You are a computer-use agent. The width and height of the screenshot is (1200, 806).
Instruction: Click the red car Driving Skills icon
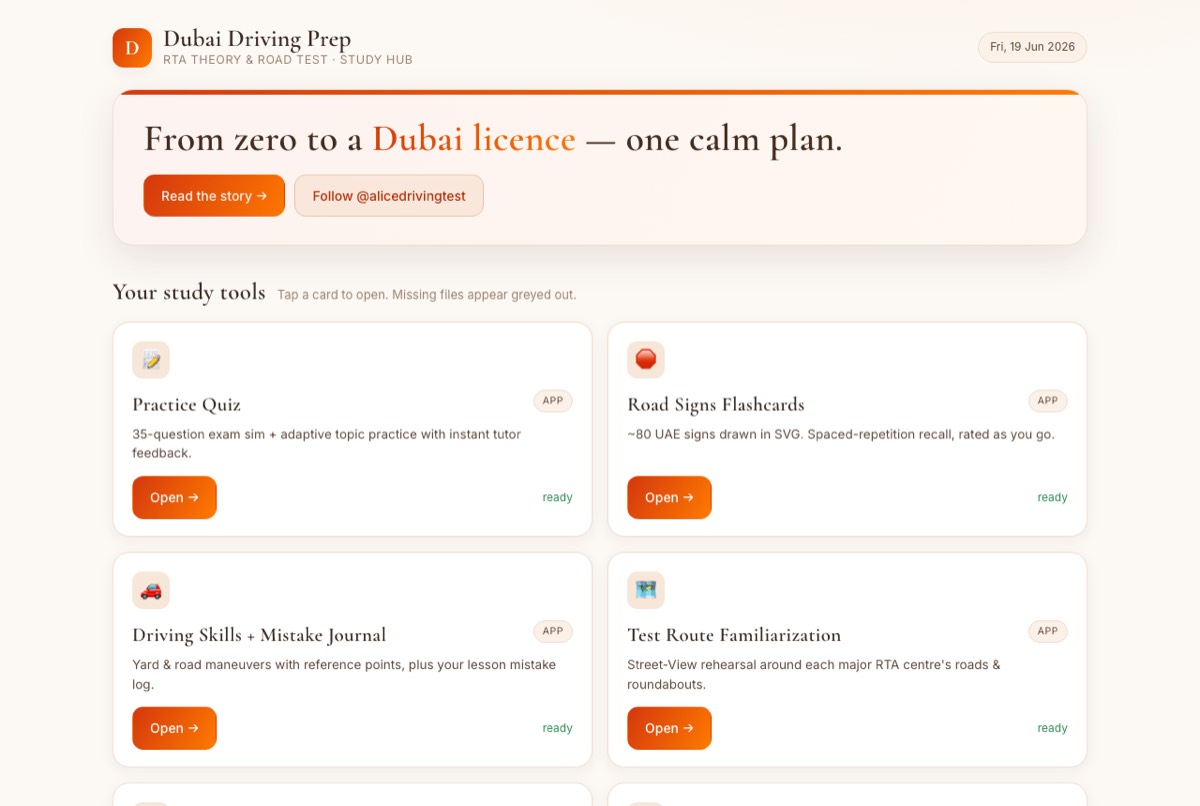(151, 590)
